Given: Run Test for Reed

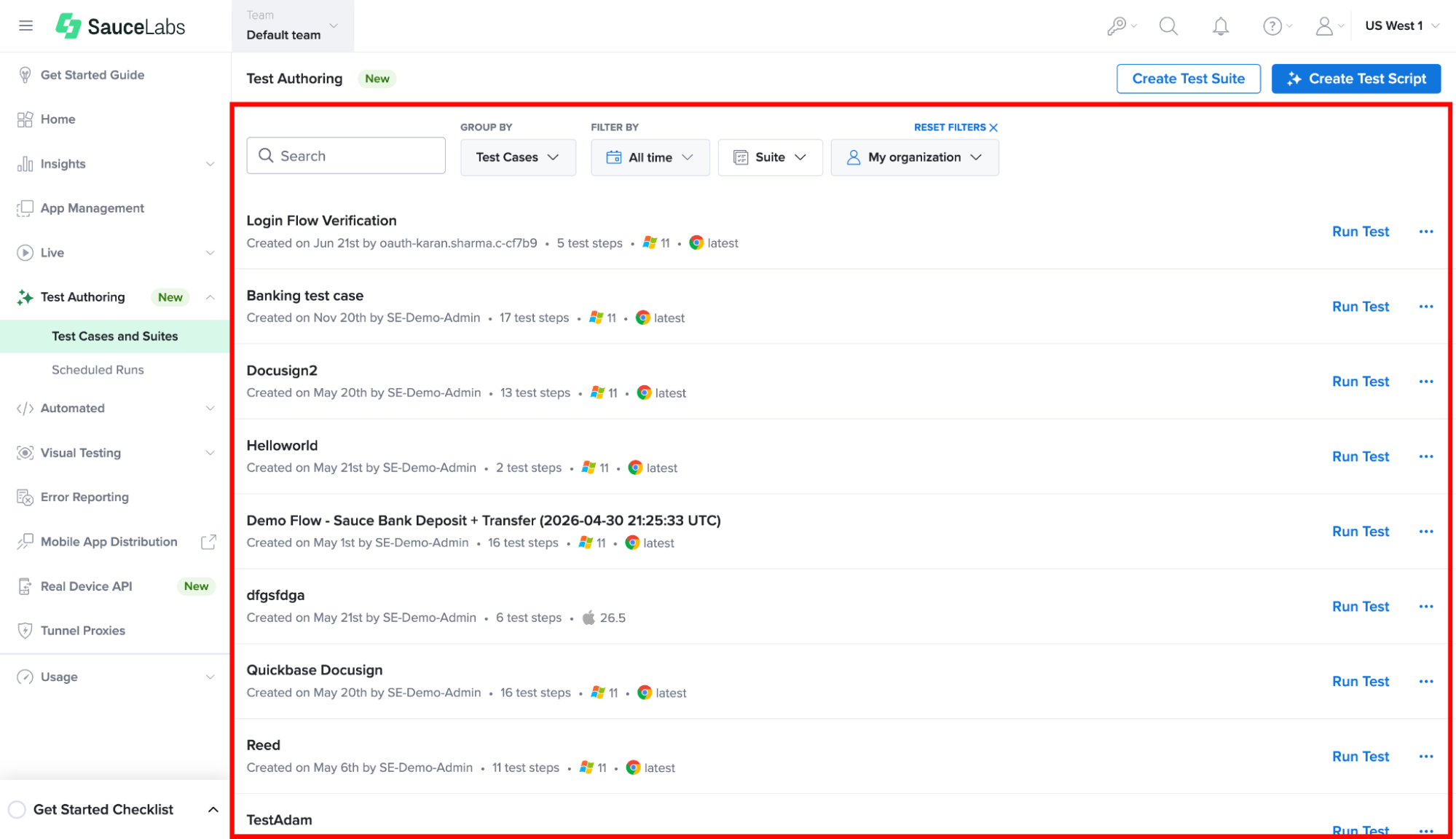Looking at the screenshot, I should click(1361, 757).
